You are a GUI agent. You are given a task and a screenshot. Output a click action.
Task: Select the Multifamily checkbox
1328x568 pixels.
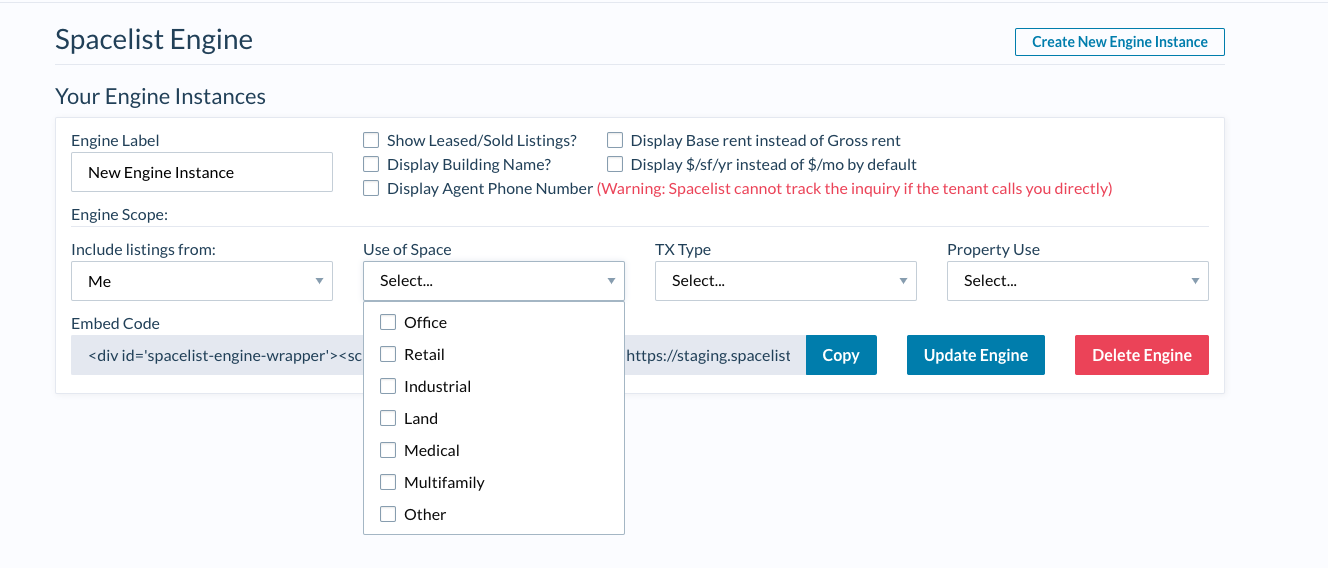388,482
